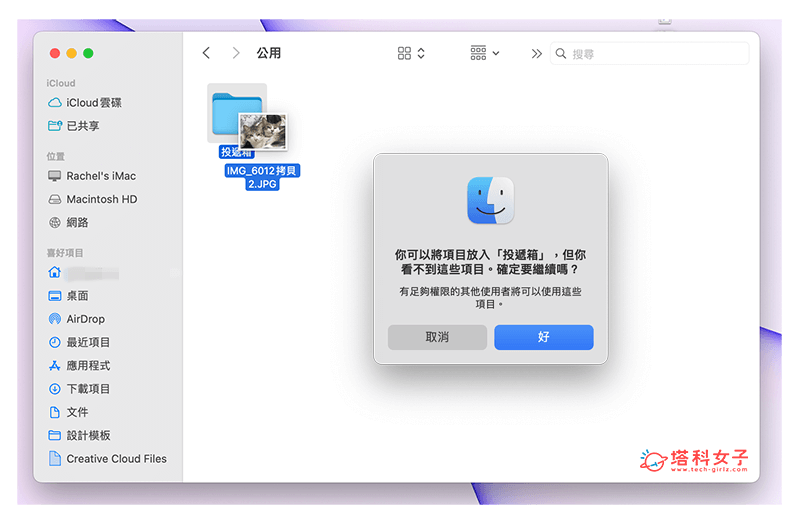Screen dimensions: 800x527
Task: Click the IMG_6012拷貝 2.JPG file name label
Action: coord(262,177)
